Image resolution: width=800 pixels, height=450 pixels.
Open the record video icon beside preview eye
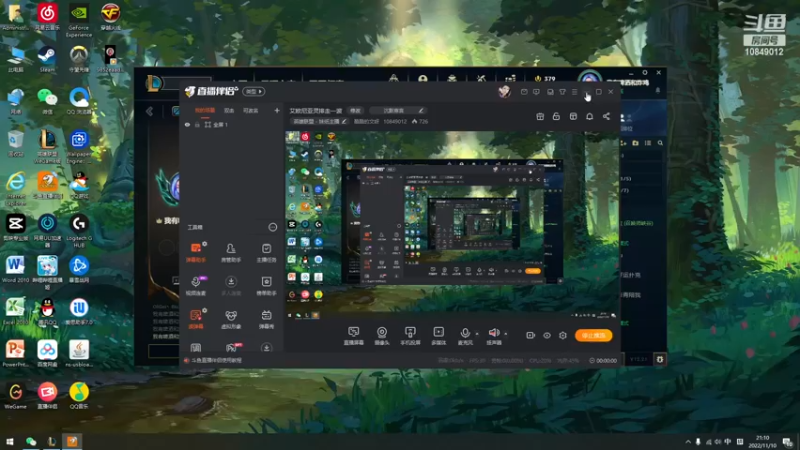(531, 335)
